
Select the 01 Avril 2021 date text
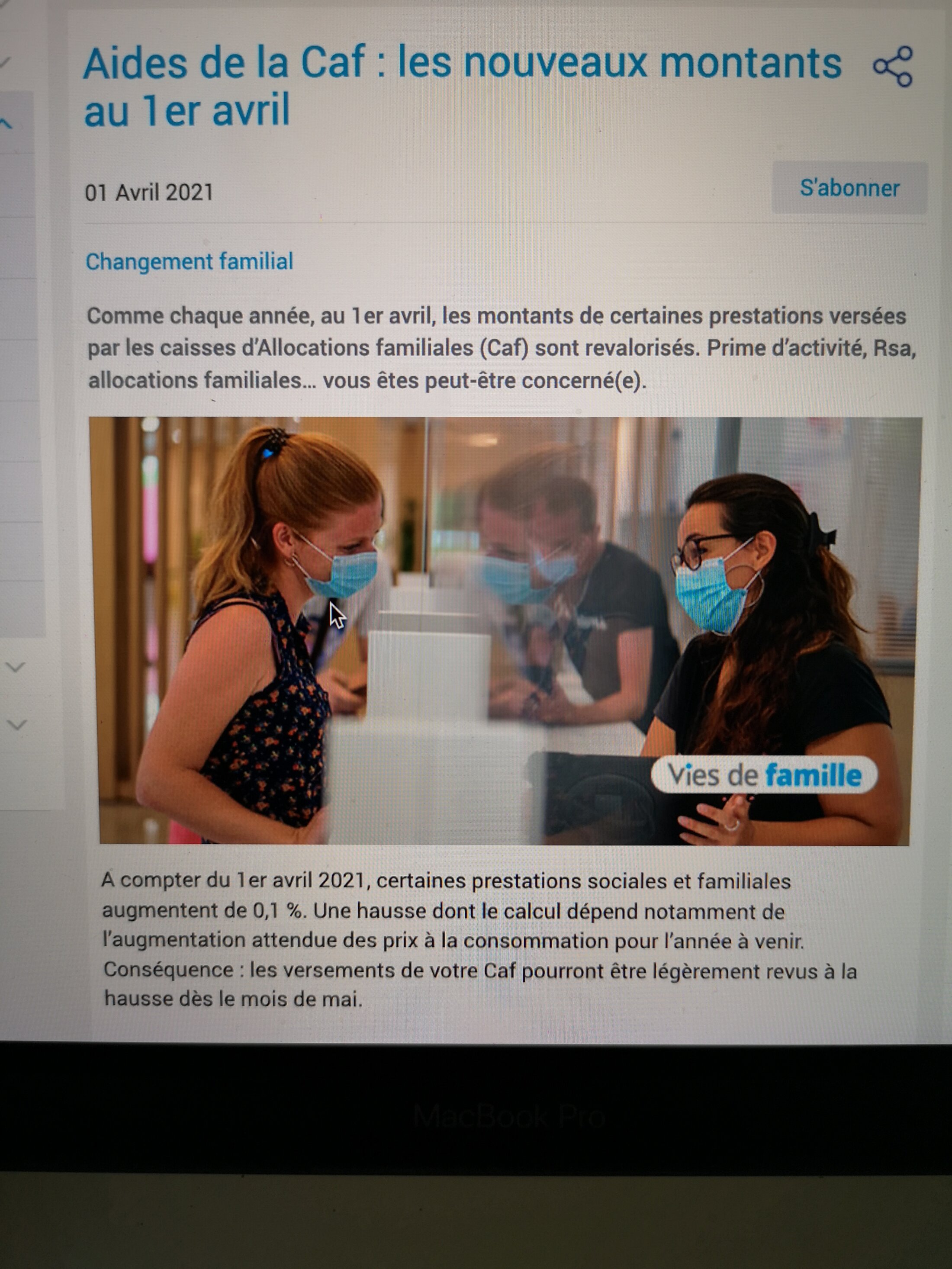point(149,193)
